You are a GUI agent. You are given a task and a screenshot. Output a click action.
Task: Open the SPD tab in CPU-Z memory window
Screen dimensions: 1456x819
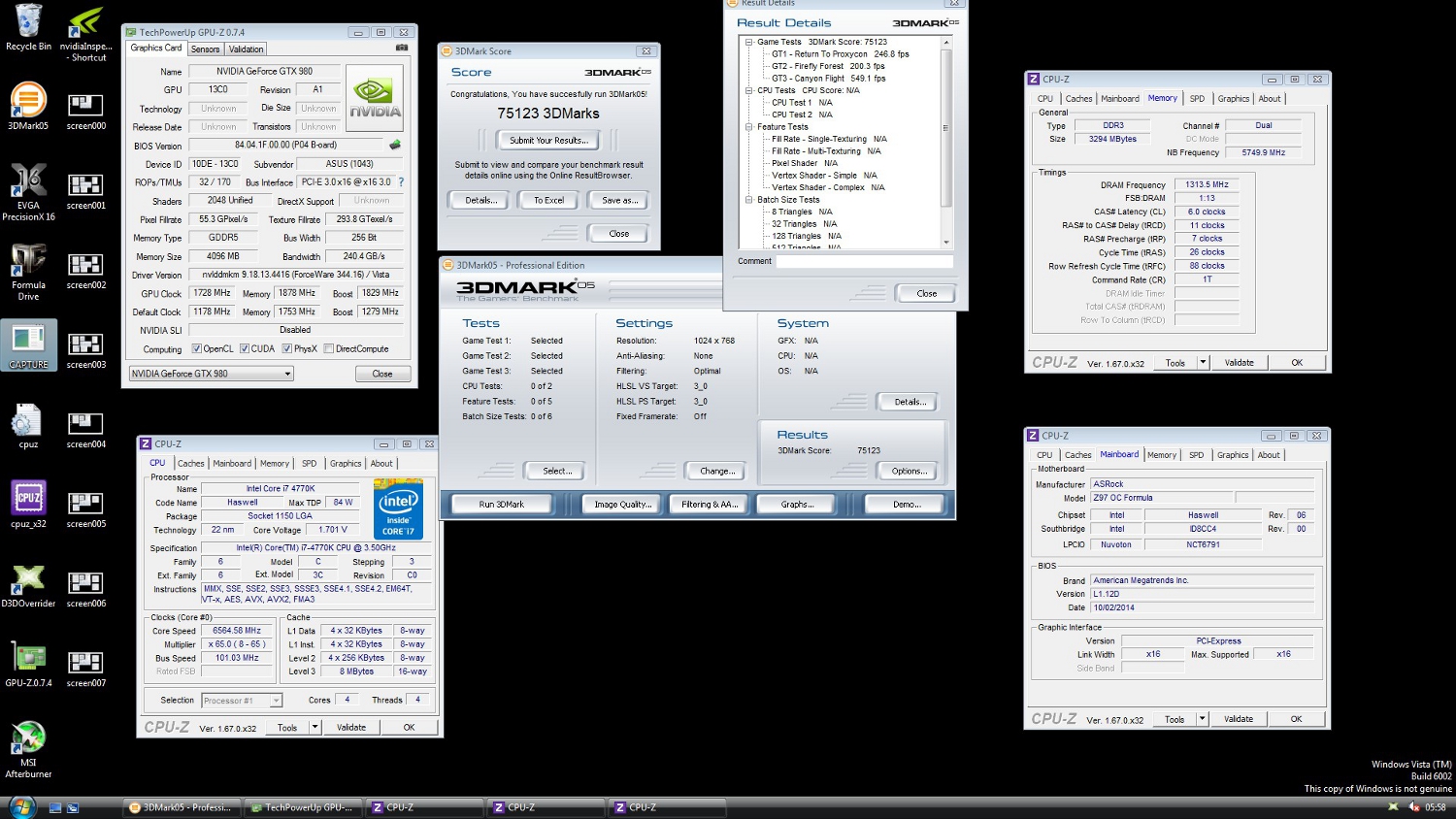1197,99
